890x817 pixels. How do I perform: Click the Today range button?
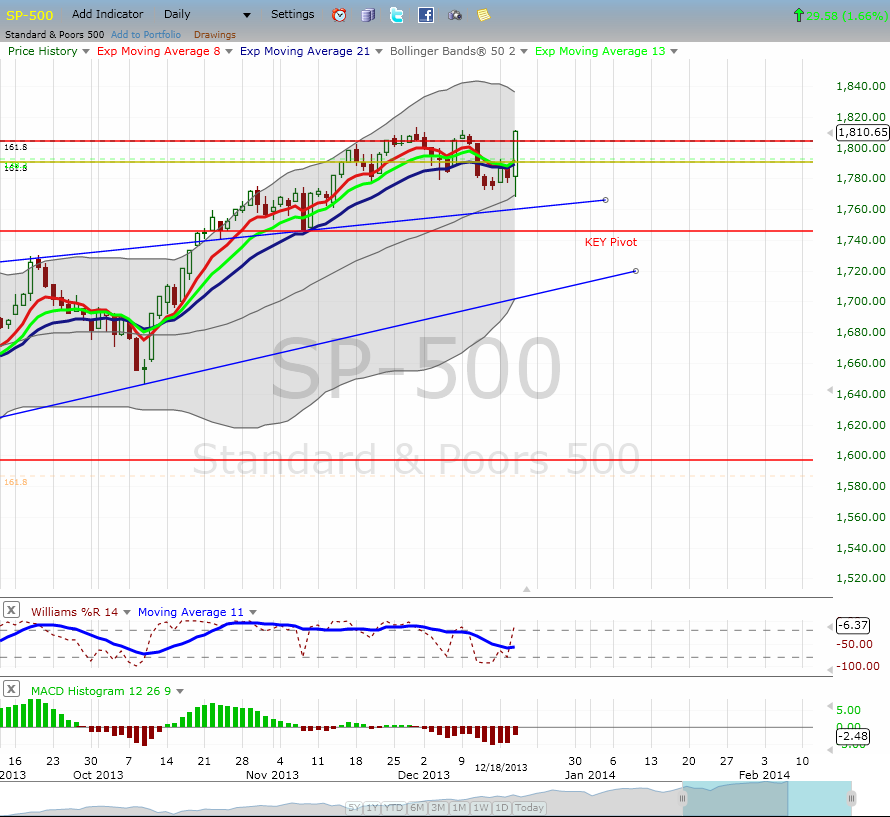tap(529, 807)
